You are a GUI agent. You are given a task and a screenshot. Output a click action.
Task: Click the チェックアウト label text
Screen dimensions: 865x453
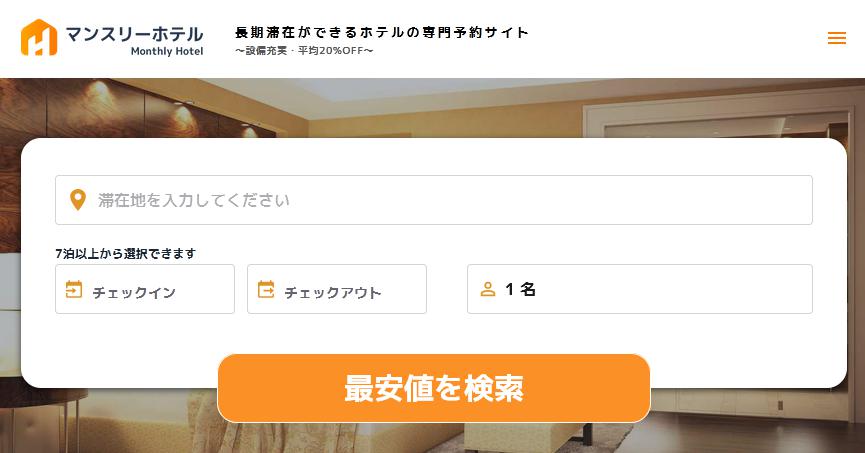click(x=333, y=292)
